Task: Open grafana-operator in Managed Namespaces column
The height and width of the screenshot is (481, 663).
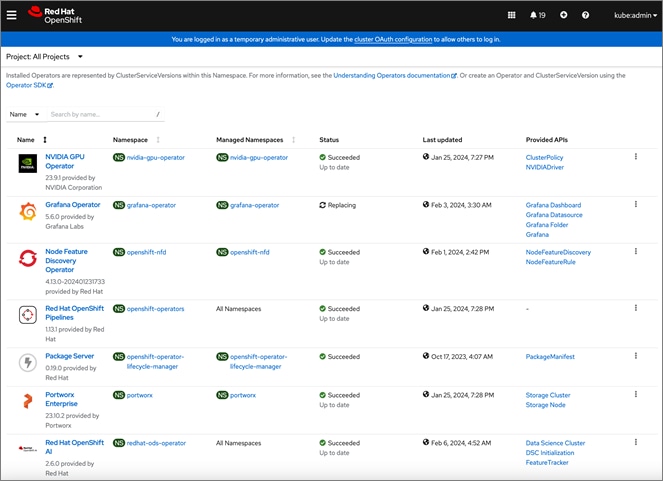Action: [x=255, y=205]
